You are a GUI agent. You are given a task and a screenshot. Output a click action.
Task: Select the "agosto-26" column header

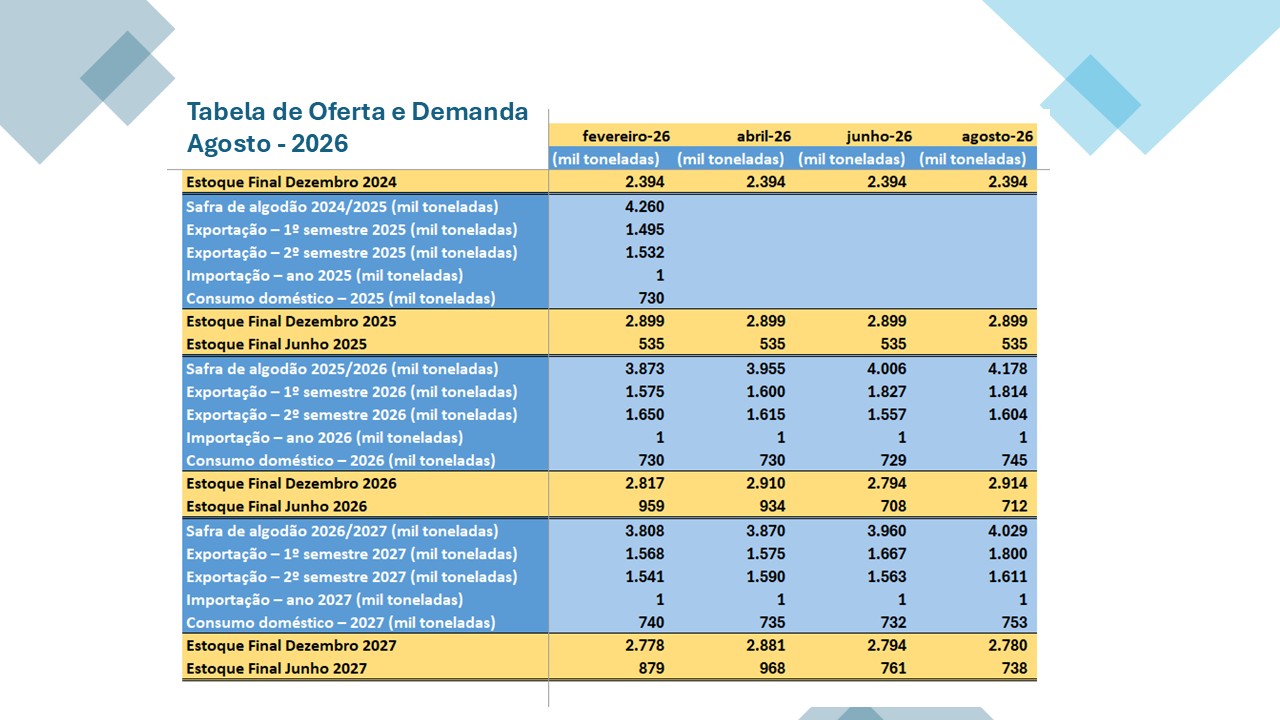coord(998,136)
